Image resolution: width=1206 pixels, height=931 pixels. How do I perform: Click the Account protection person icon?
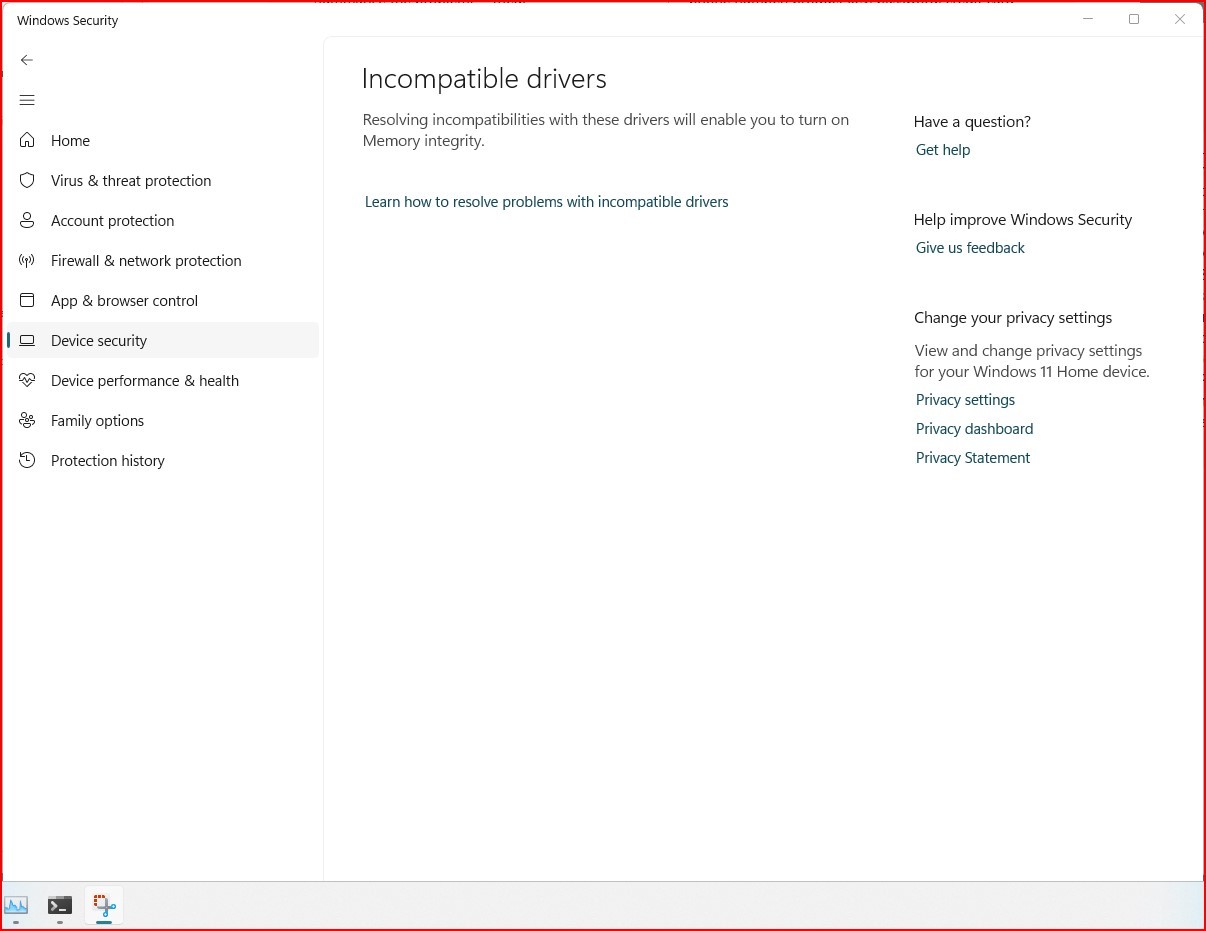(x=28, y=221)
